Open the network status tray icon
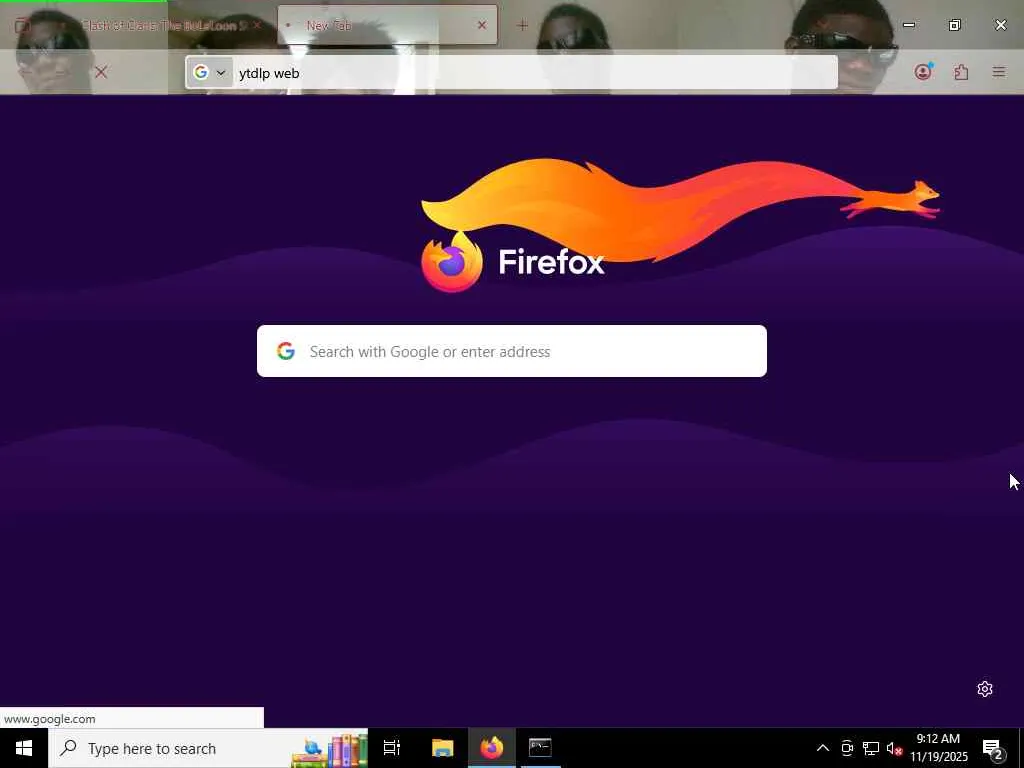This screenshot has width=1024, height=768. click(871, 748)
